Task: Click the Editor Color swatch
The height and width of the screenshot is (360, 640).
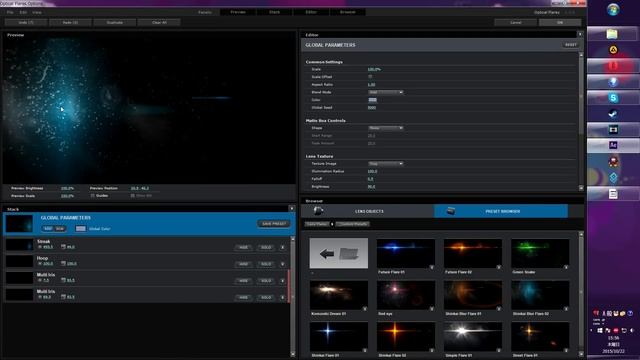Action: 372,100
